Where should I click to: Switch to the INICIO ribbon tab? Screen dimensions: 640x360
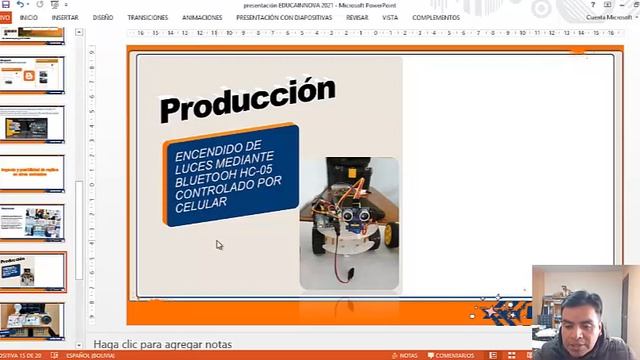[x=29, y=18]
